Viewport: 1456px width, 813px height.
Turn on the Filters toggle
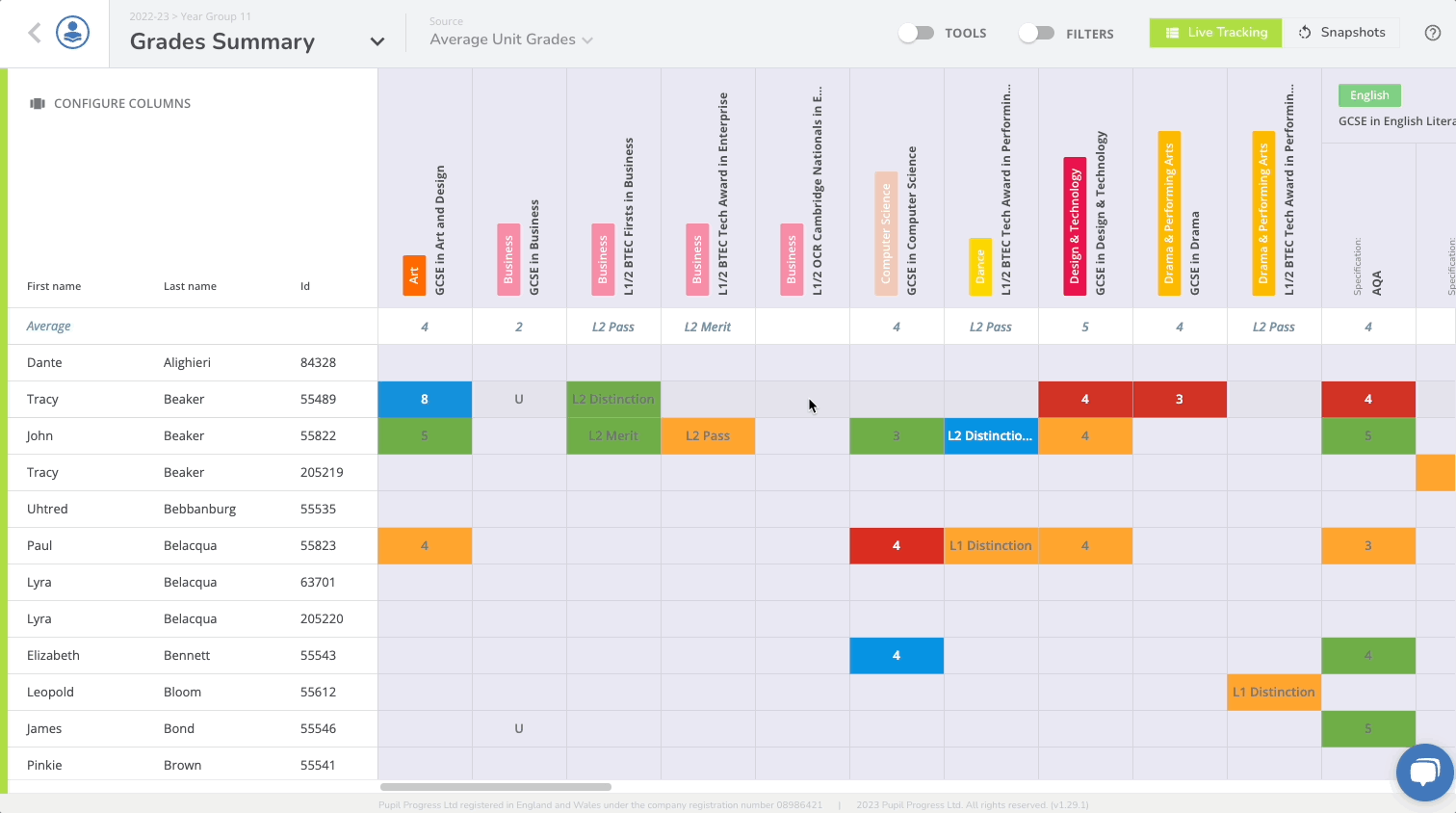coord(1036,33)
